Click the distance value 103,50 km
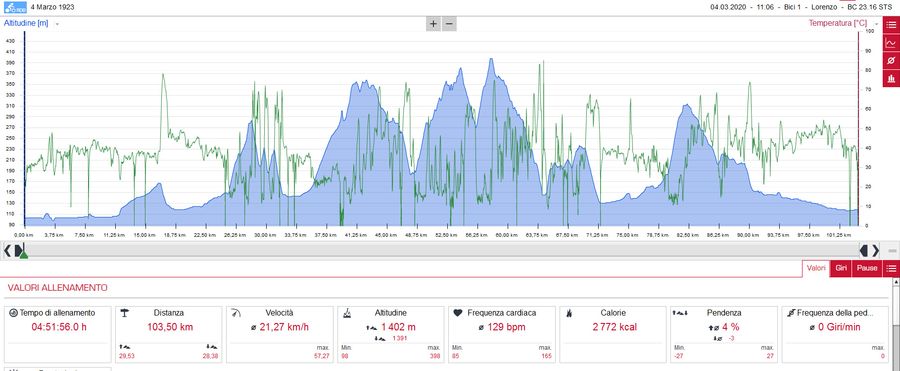The height and width of the screenshot is (371, 900). [x=169, y=327]
